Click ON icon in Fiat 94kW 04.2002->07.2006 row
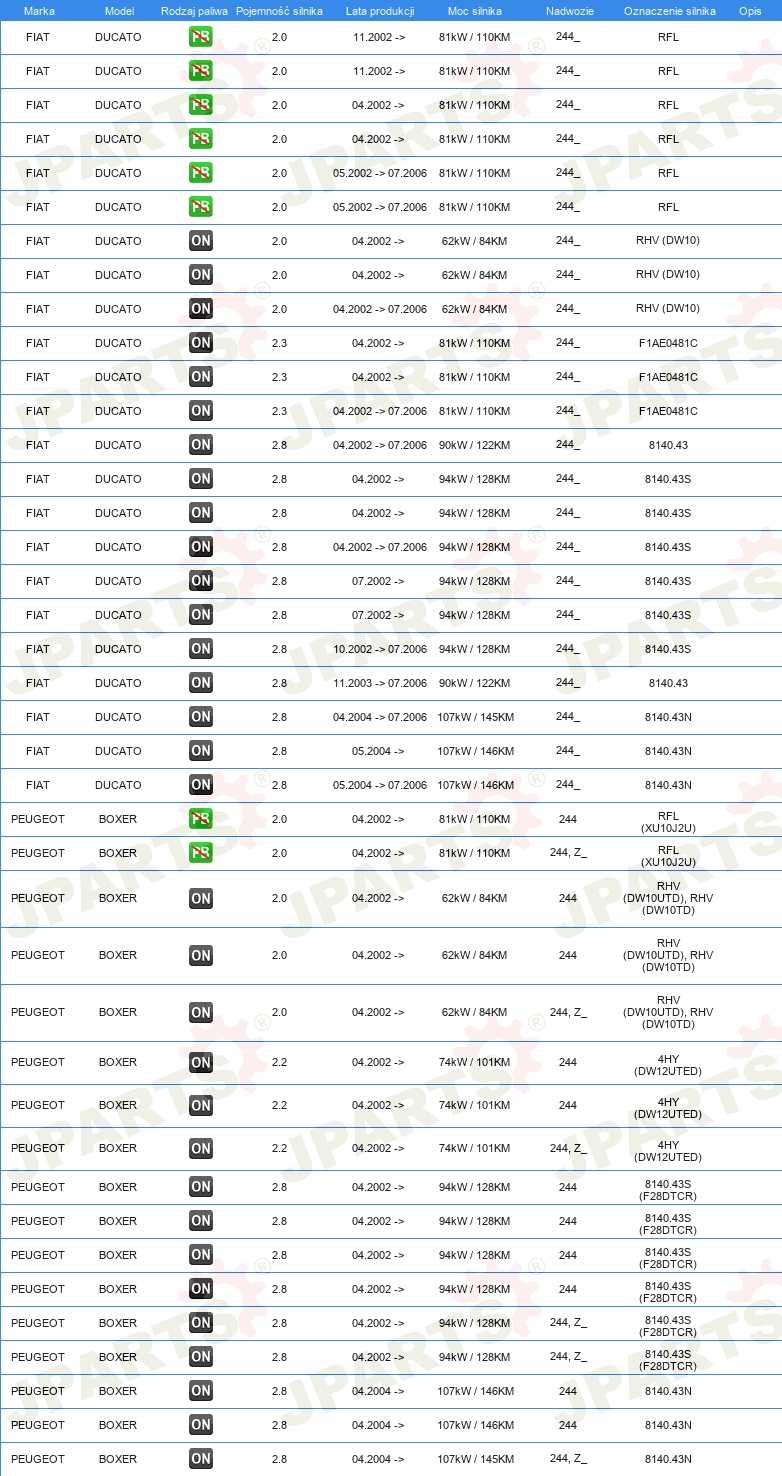Image resolution: width=782 pixels, height=1476 pixels. pos(201,547)
